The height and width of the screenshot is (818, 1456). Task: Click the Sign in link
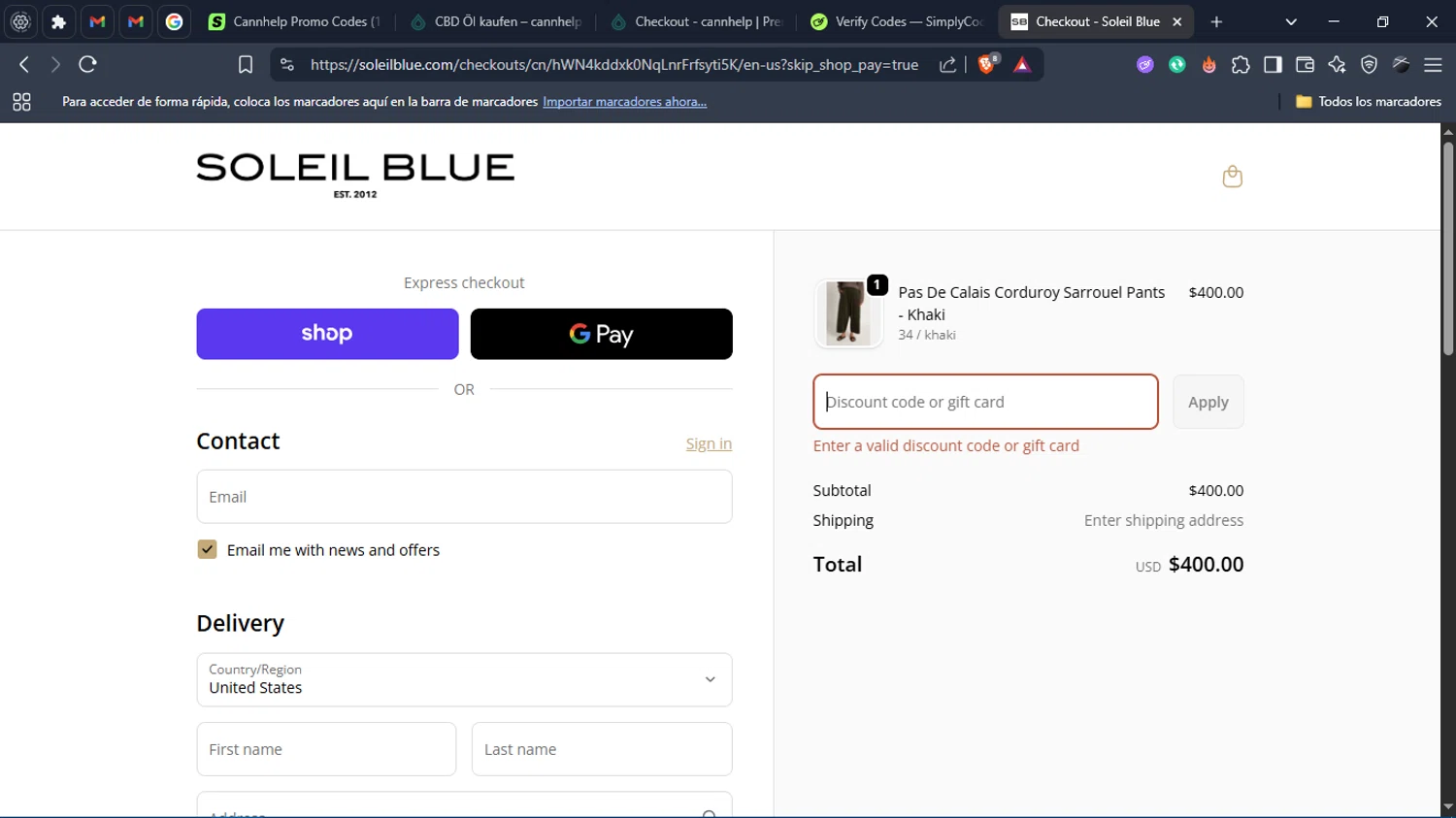pos(709,443)
